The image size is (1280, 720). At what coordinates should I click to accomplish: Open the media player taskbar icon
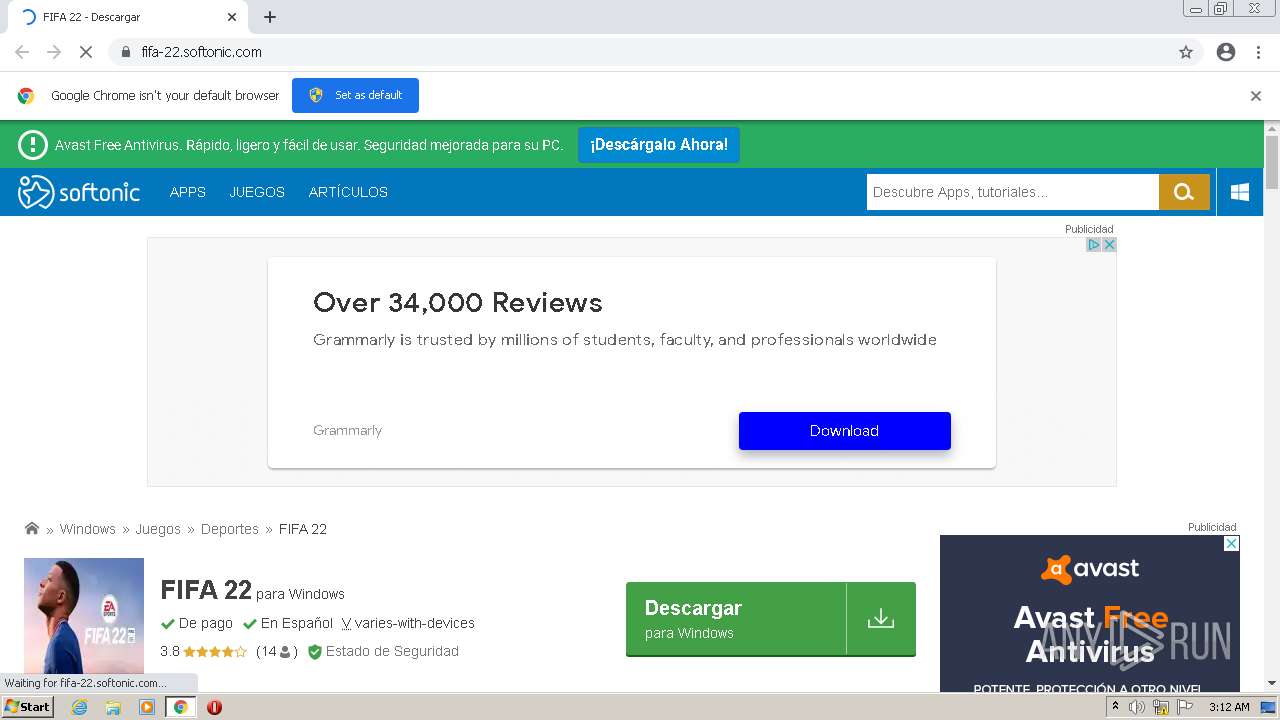(x=147, y=707)
